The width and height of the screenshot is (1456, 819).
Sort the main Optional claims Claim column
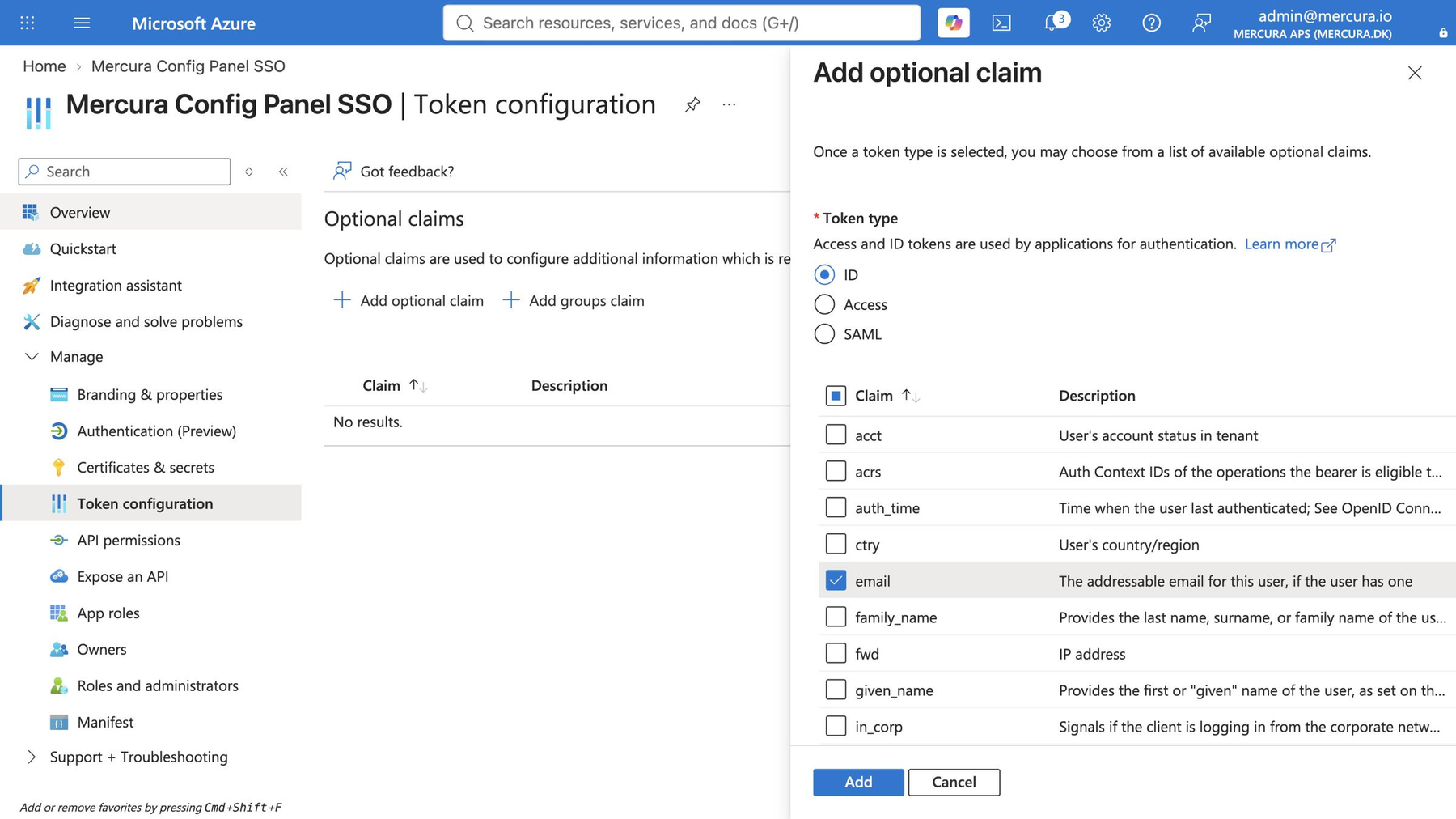[x=418, y=385]
